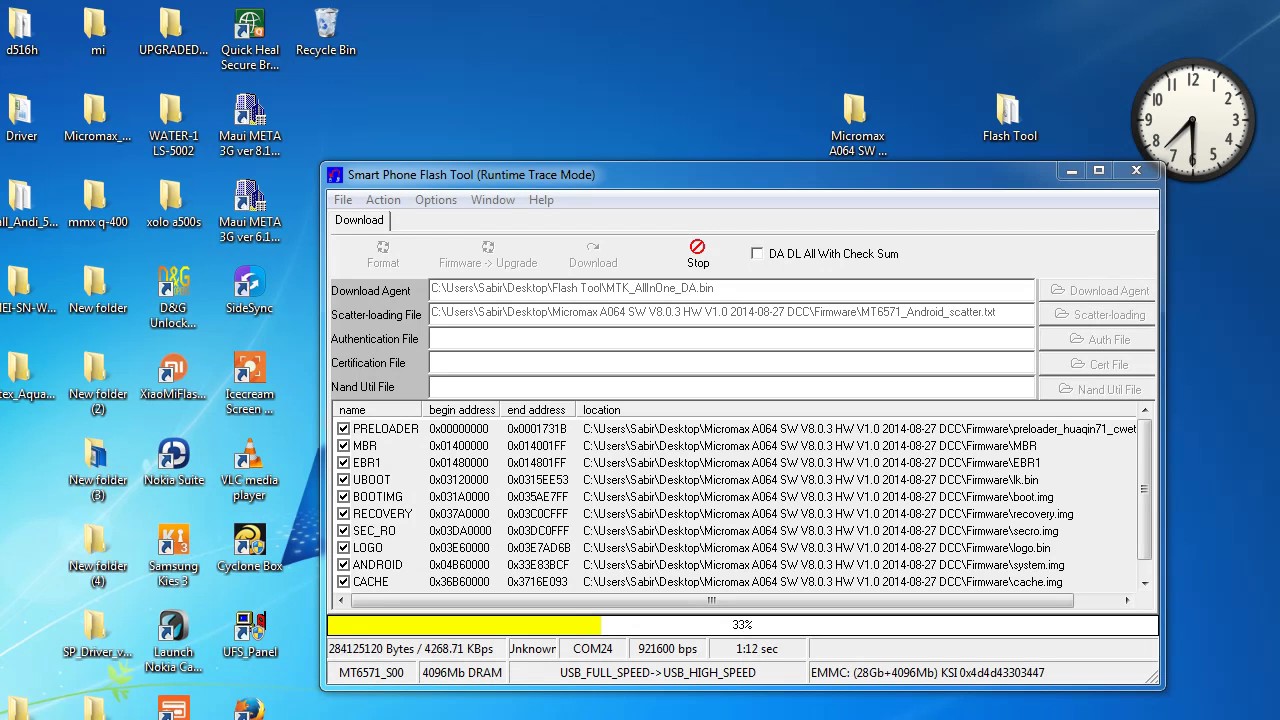This screenshot has width=1280, height=720.
Task: Select the Download tab
Action: [x=359, y=220]
